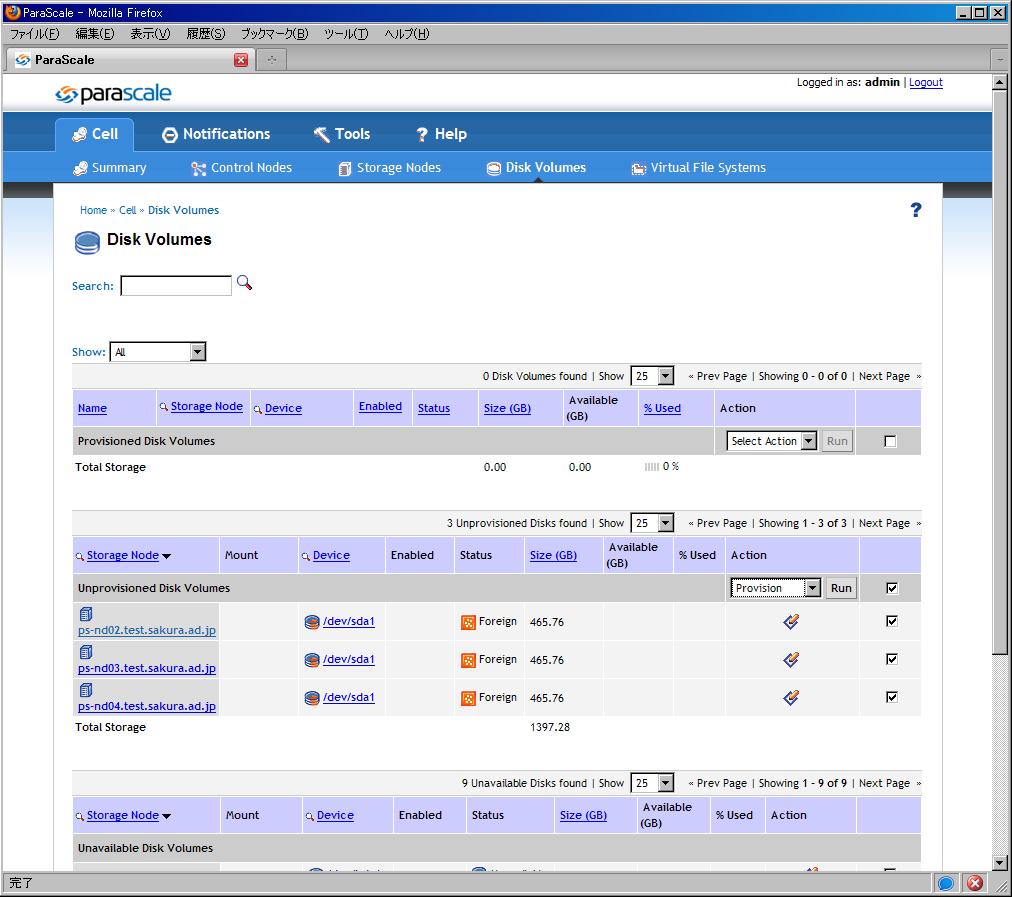Screen dimensions: 1012x897
Task: Uncheck the ps-nd02 disk checkbox
Action: (x=892, y=621)
